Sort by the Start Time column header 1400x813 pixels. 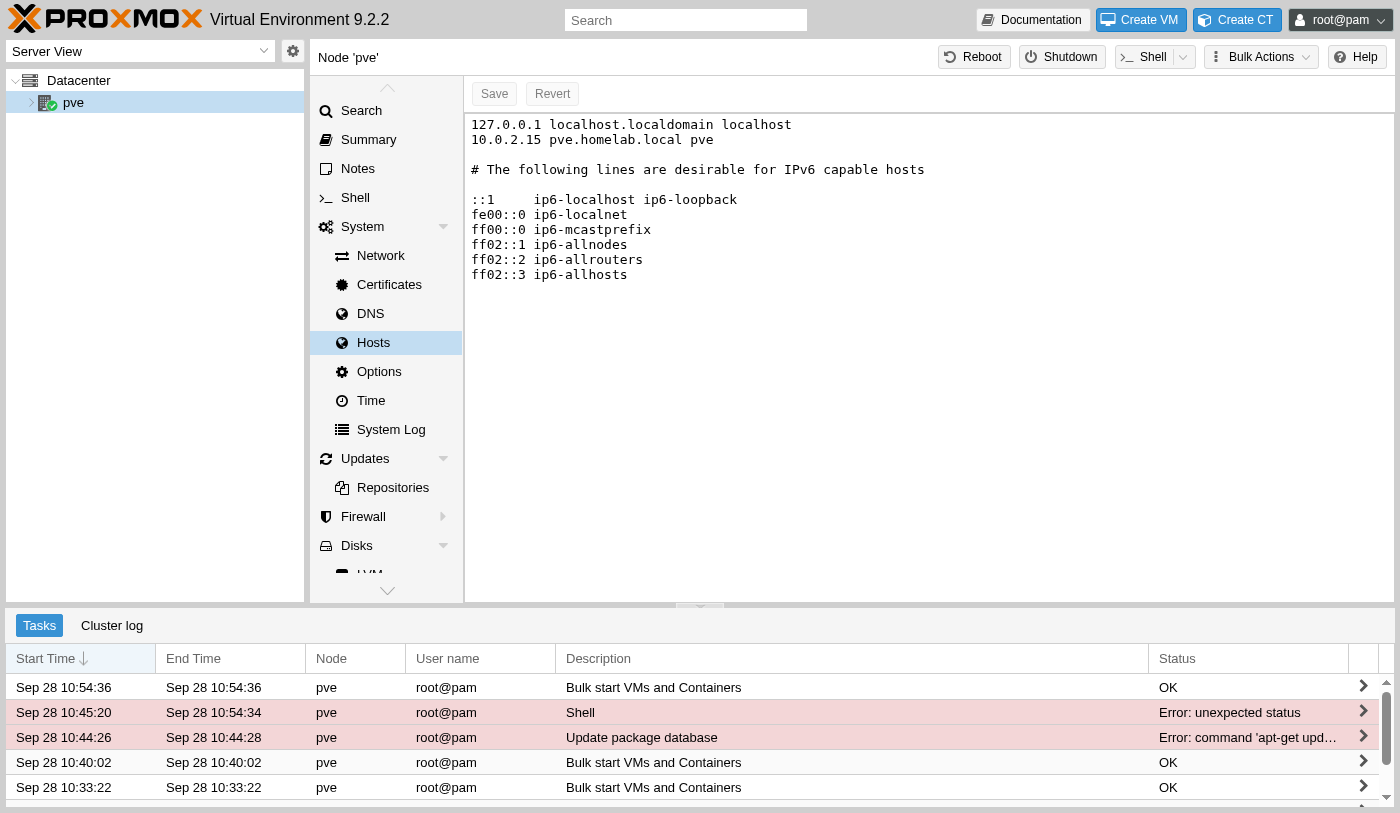coord(80,658)
